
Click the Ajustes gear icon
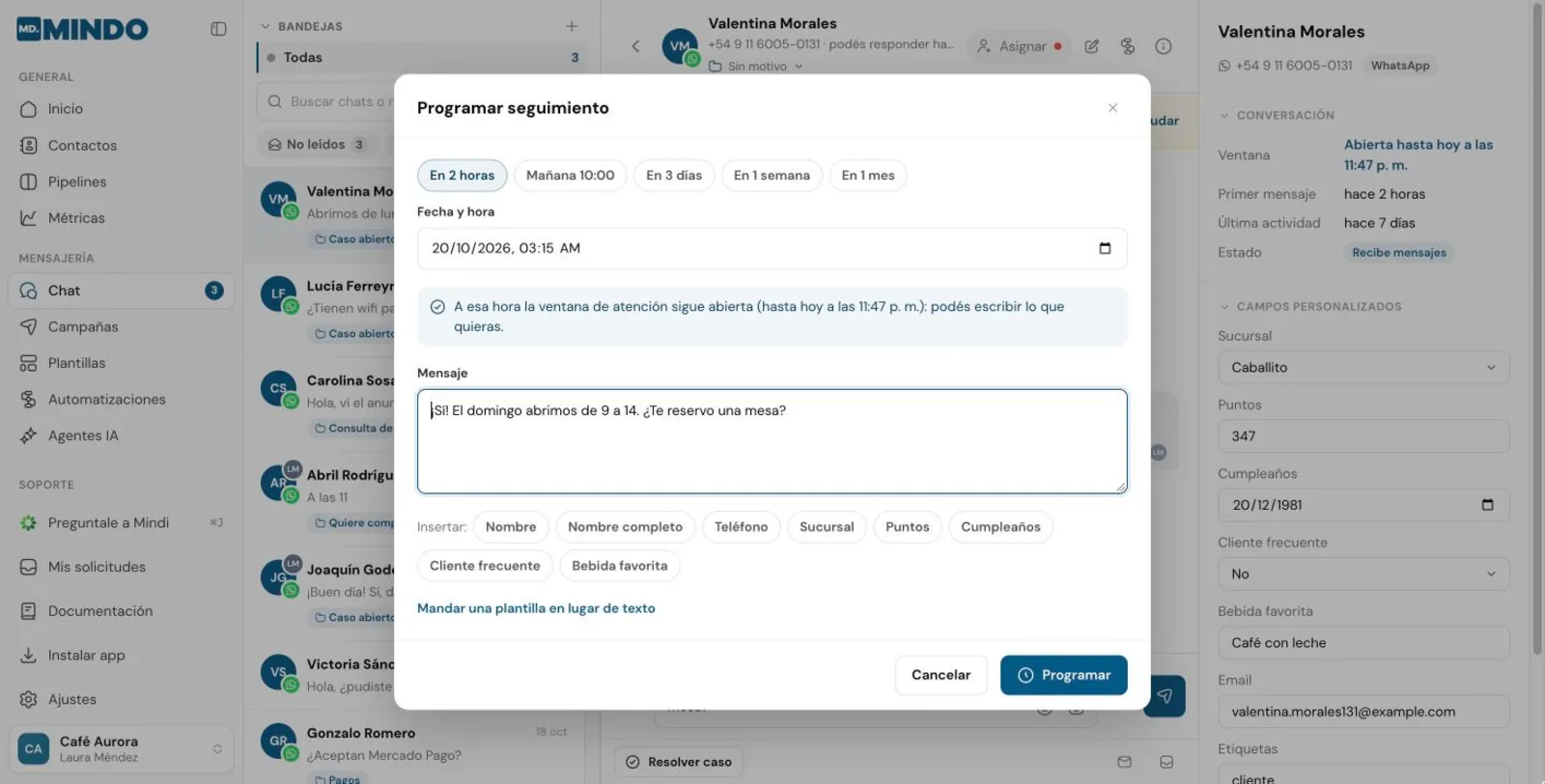pyautogui.click(x=29, y=699)
